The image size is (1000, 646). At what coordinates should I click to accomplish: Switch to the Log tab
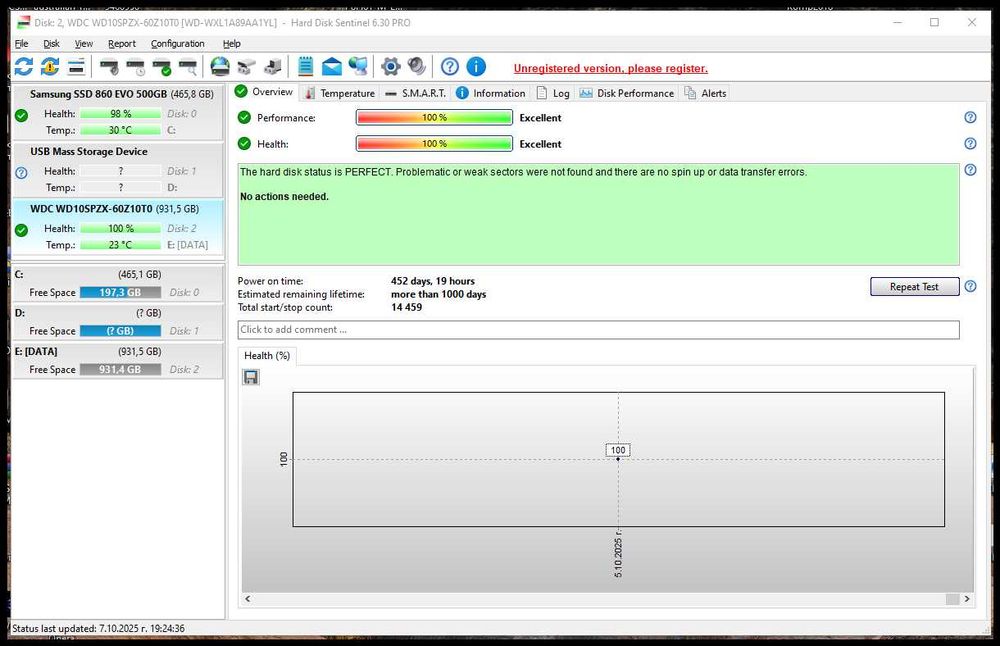click(x=553, y=93)
